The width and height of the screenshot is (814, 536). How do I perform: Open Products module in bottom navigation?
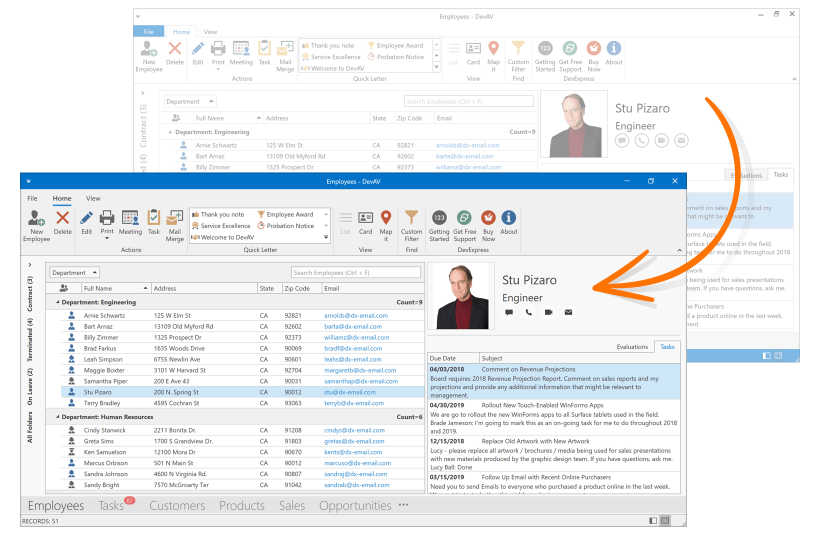pyautogui.click(x=241, y=505)
